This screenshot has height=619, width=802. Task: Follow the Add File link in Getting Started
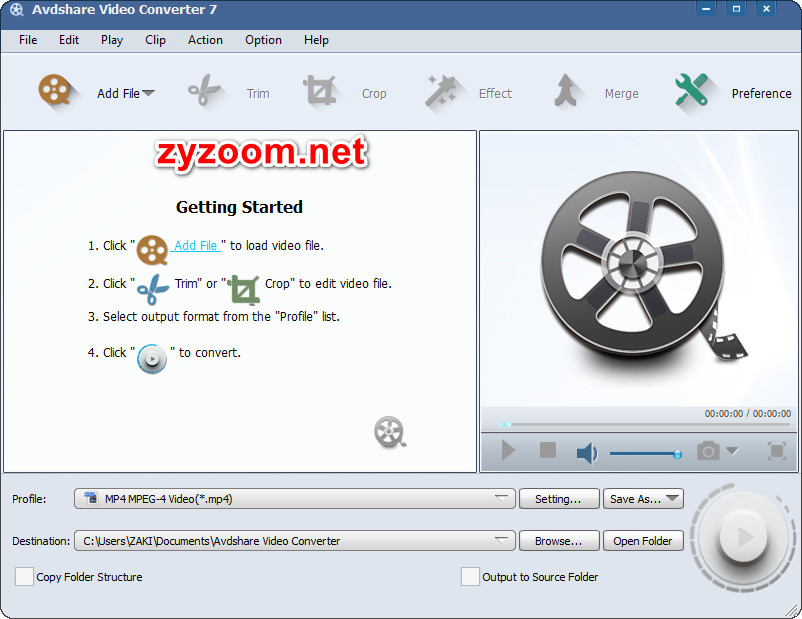195,246
